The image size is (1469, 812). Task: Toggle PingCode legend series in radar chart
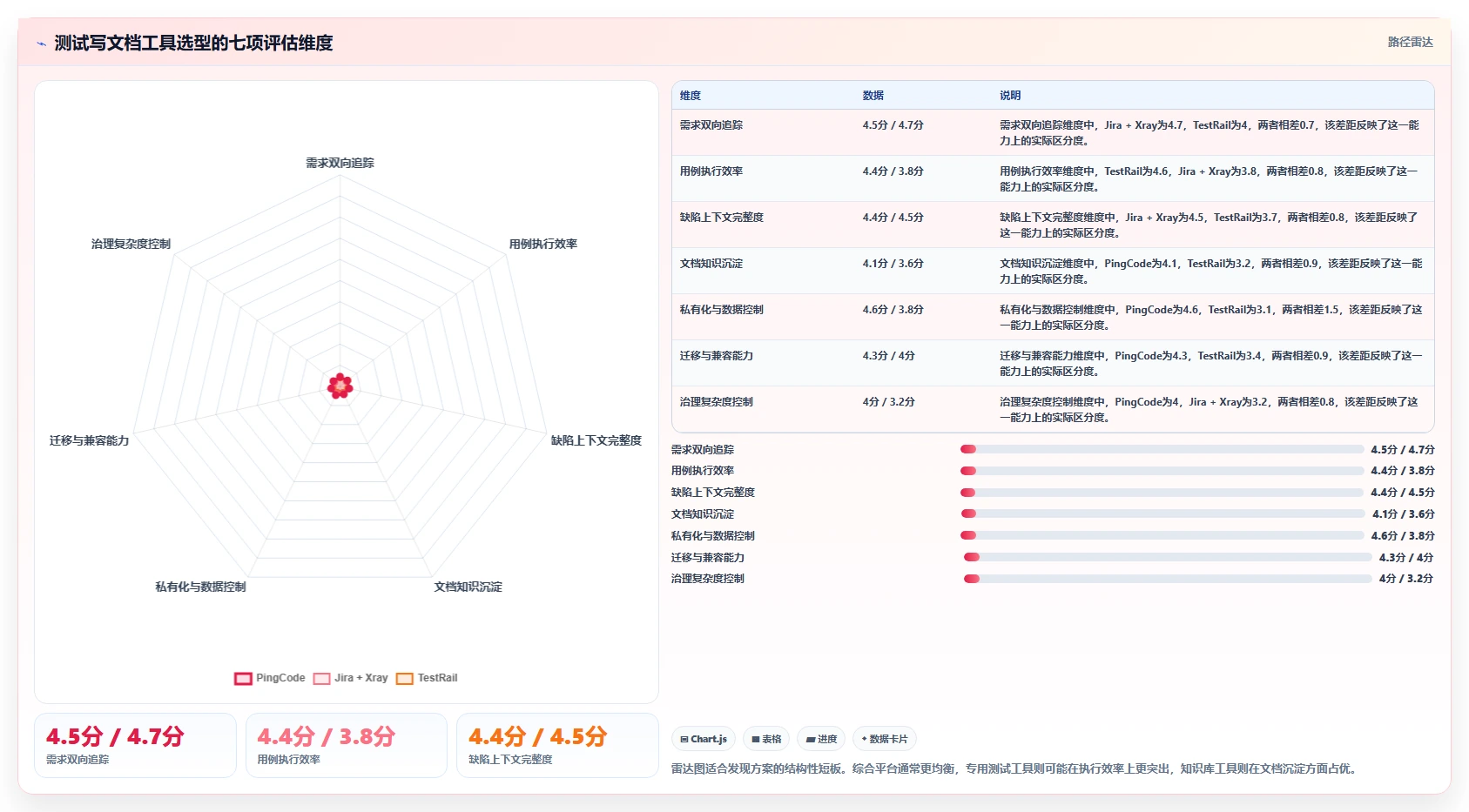pos(270,678)
